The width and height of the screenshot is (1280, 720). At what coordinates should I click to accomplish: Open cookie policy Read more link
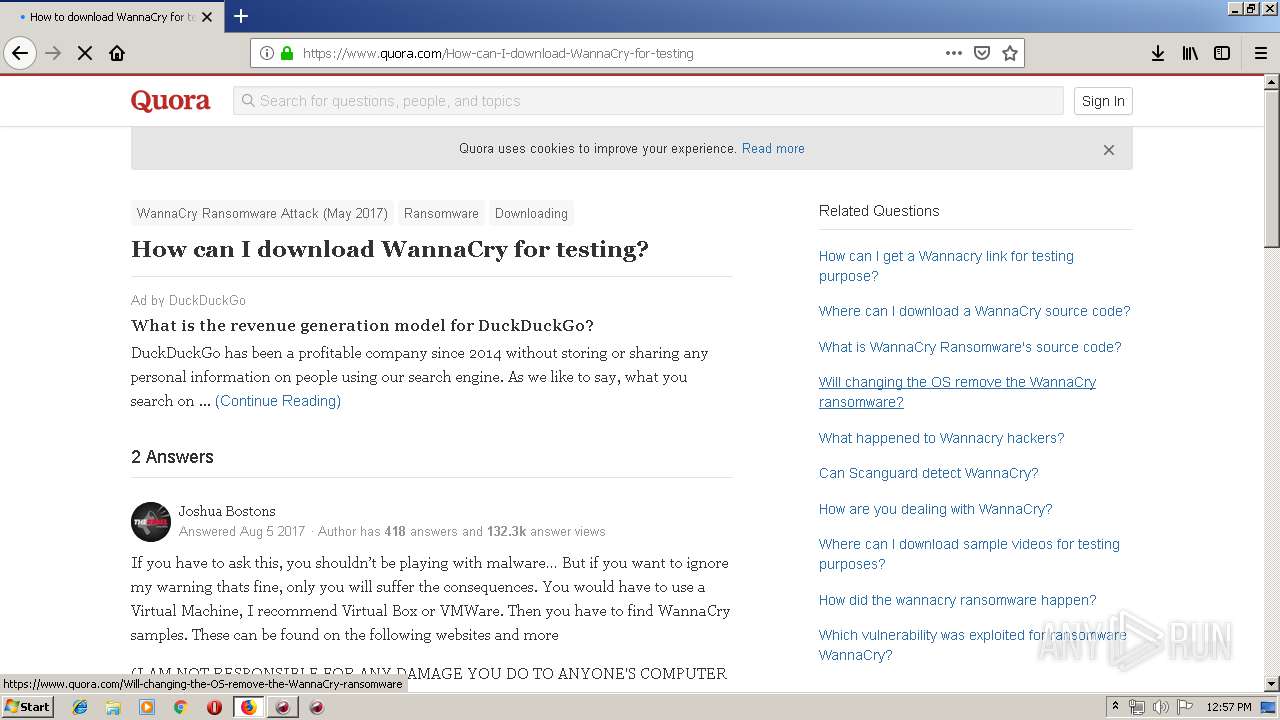click(x=773, y=148)
